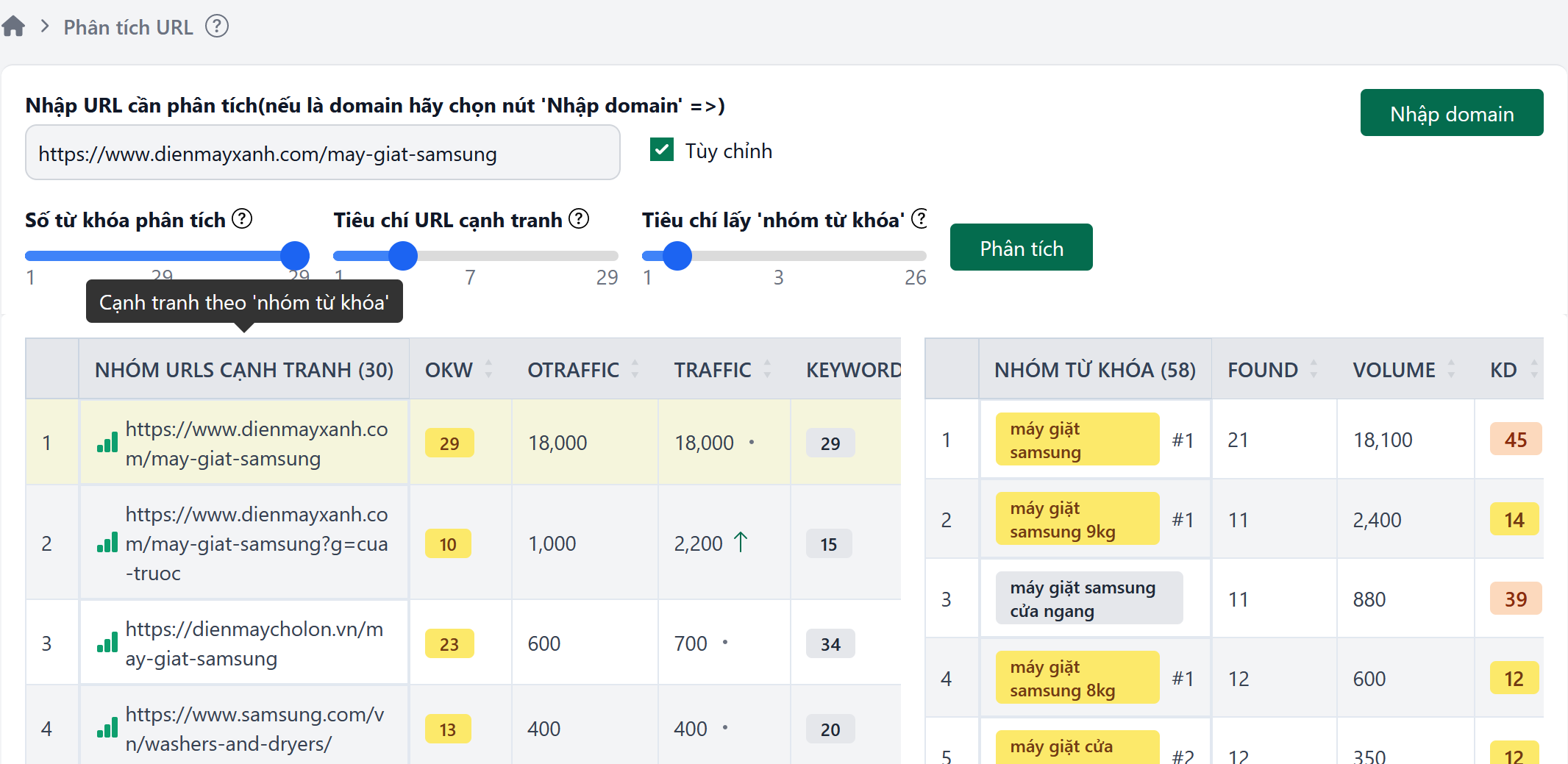Click the Tiêu chí URL cạnh tranh slider handle
Screen dimensions: 1568x764
click(403, 256)
